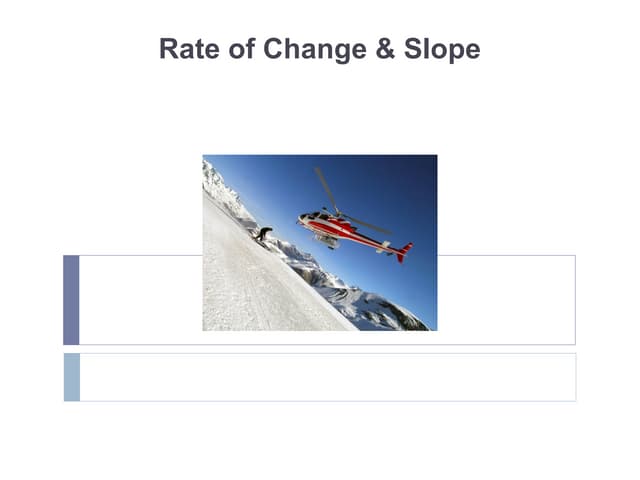Click the slide title text
Viewport: 640px width, 480px height.
click(x=319, y=49)
